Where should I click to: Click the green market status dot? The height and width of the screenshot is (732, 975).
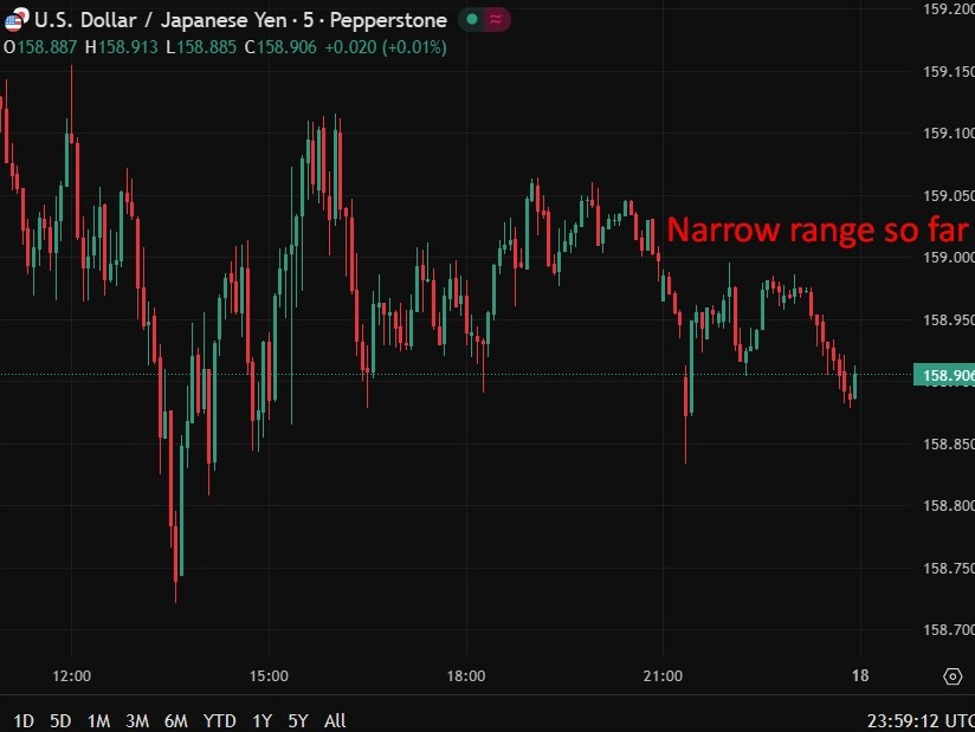pyautogui.click(x=472, y=20)
